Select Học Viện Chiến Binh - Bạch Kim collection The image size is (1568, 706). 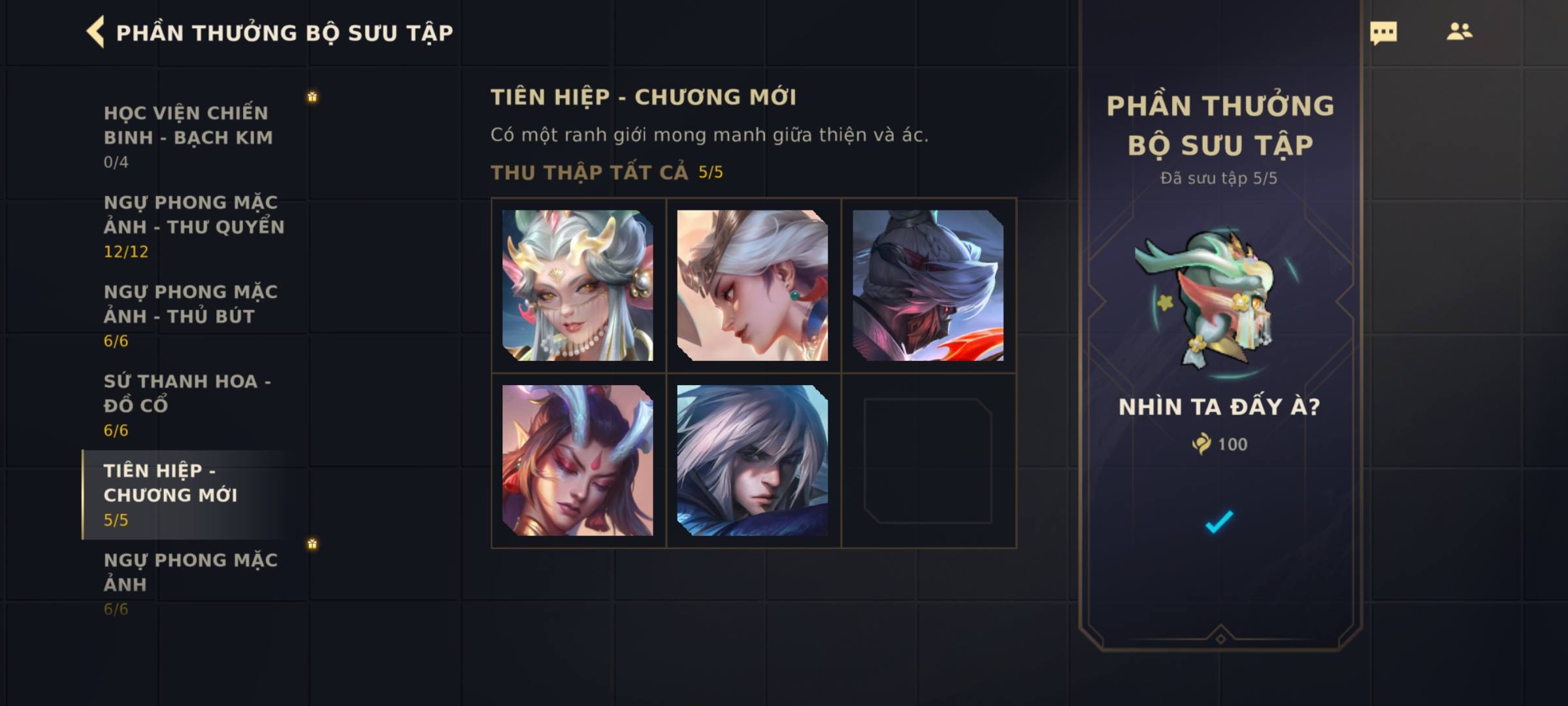(195, 137)
